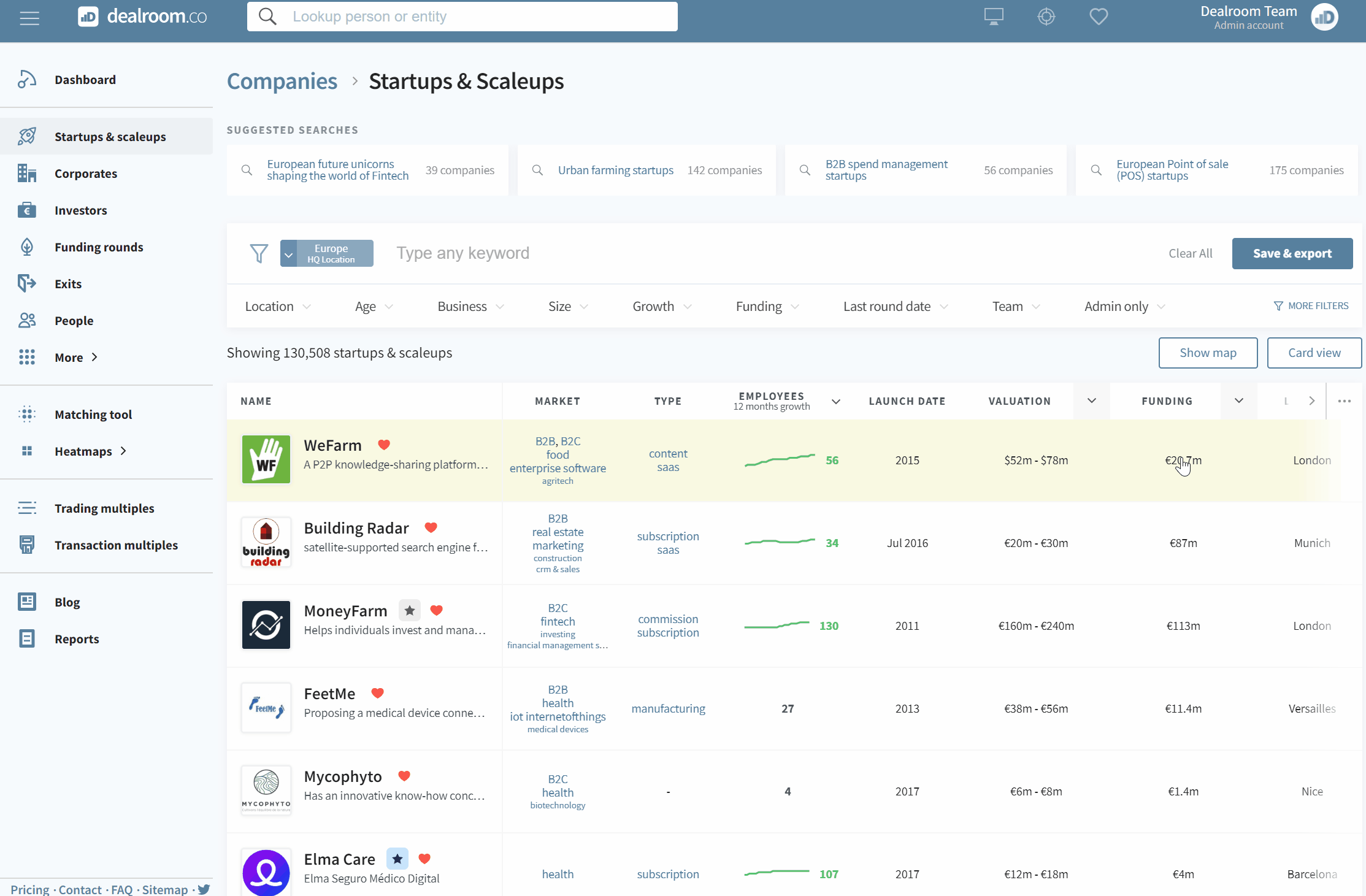Screen dimensions: 1366x896
Task: Open the Europe HQ Location chip arrow
Action: coord(289,254)
